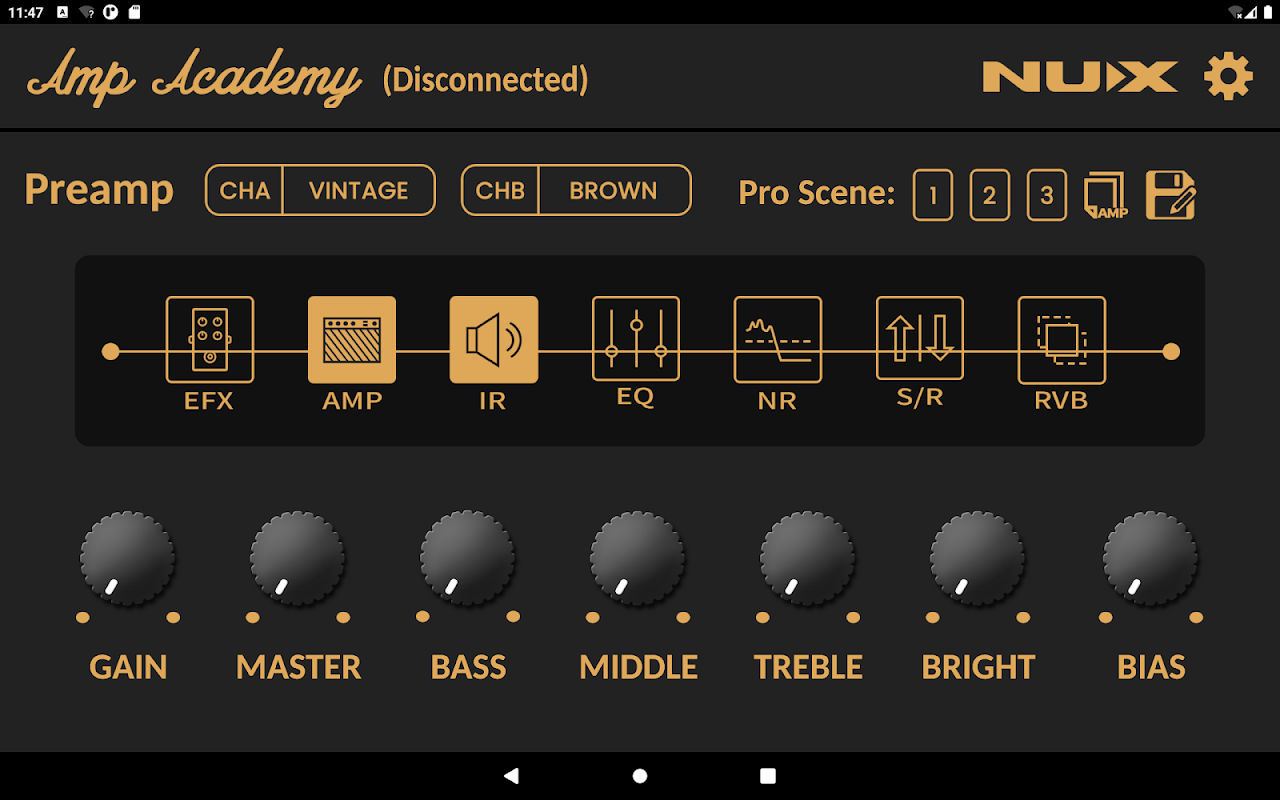Click the TREBLE label text
Image resolution: width=1280 pixels, height=800 pixels.
pos(808,667)
